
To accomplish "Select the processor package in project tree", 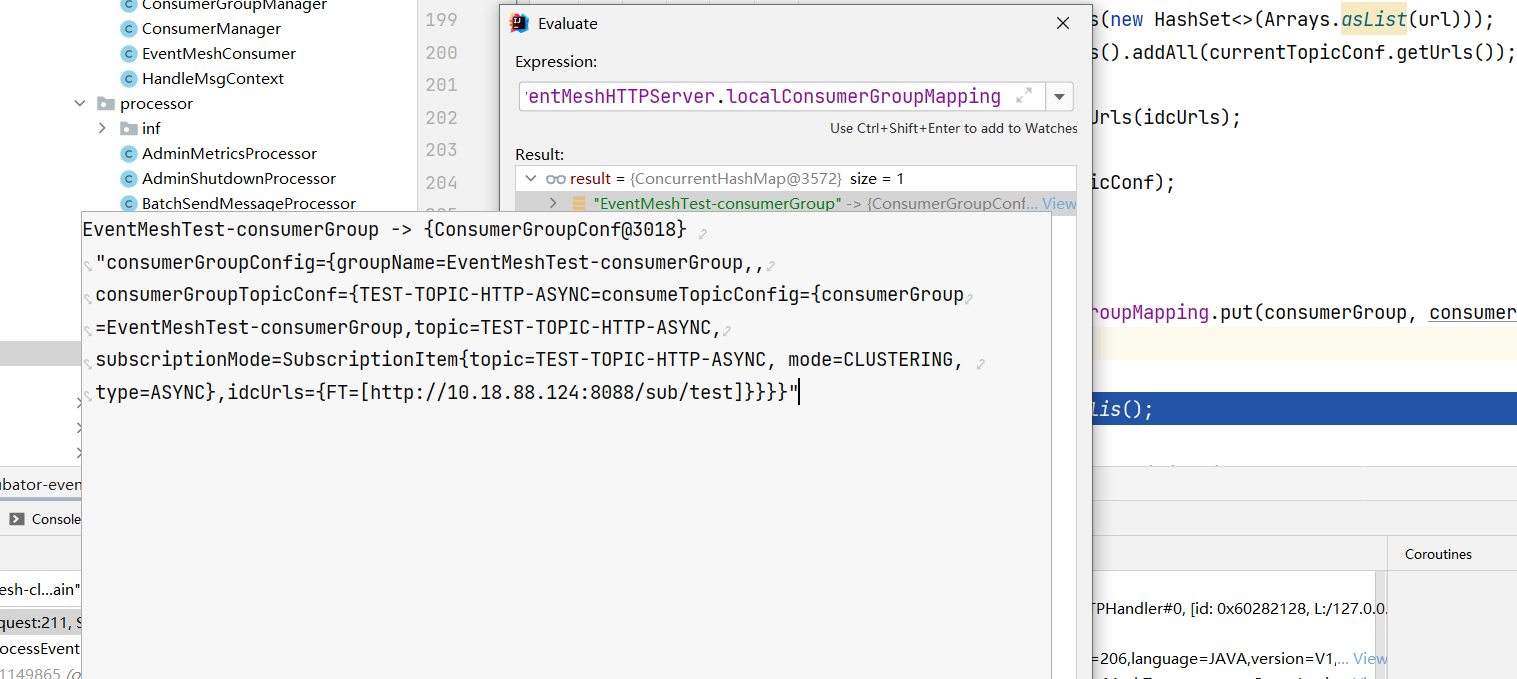I will (156, 104).
